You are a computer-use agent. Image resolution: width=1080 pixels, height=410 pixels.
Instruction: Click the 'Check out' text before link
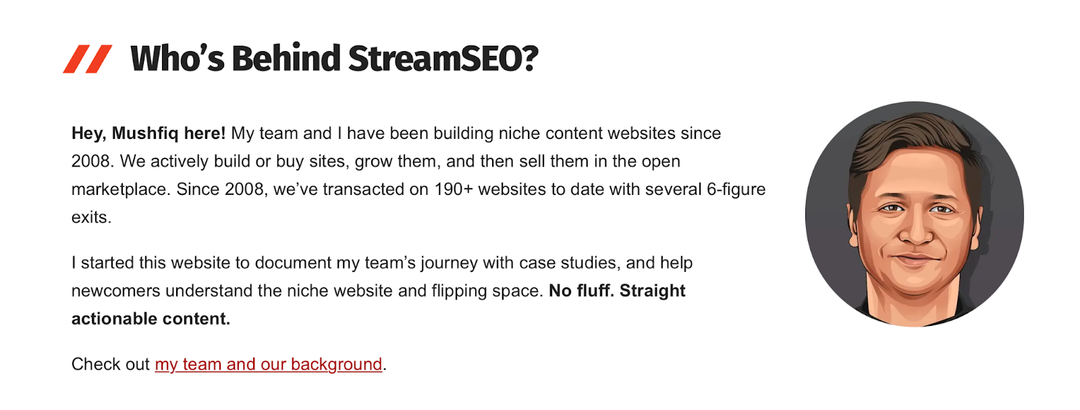coord(111,364)
